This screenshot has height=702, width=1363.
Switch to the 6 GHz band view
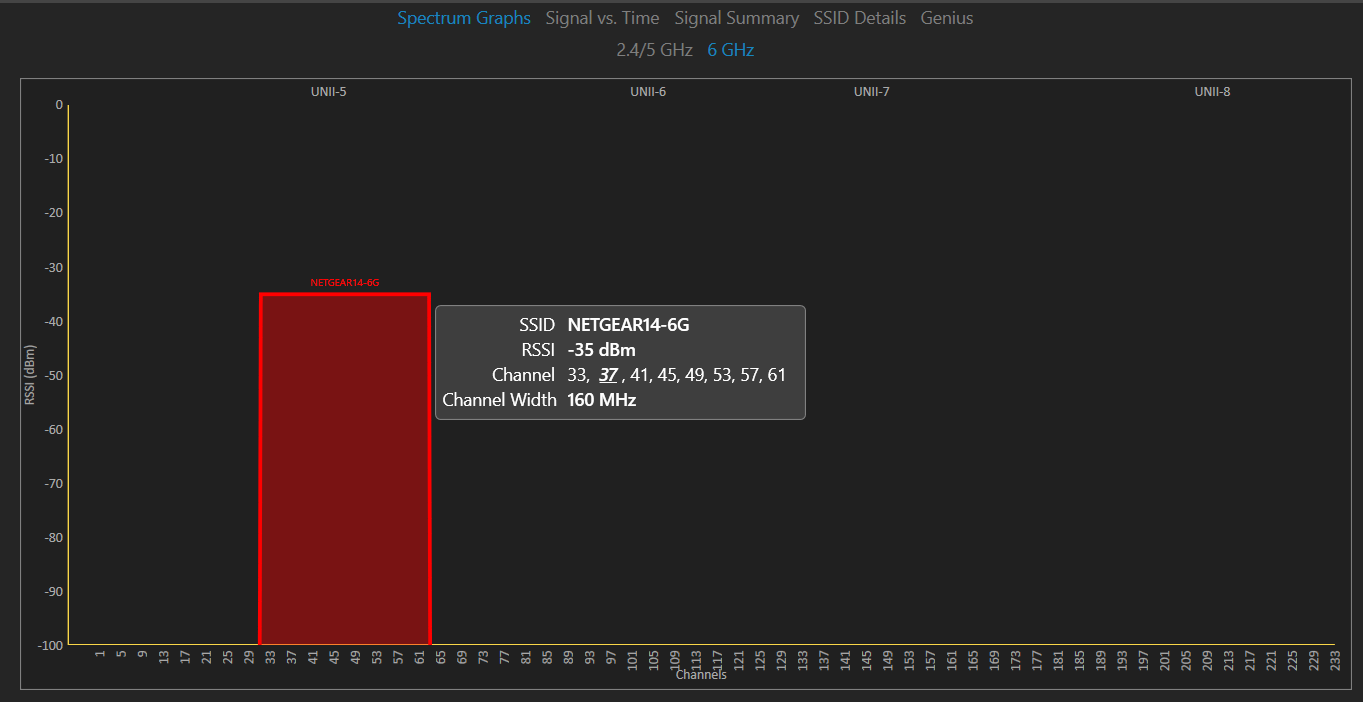click(x=730, y=49)
